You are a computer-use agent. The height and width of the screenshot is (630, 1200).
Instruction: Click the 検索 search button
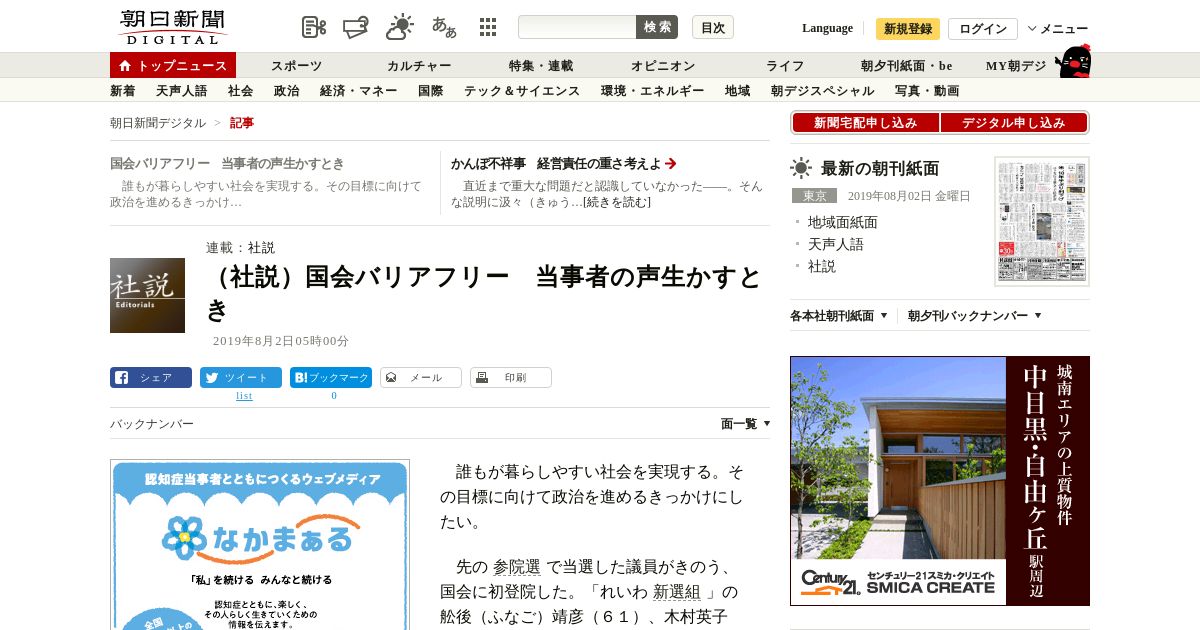(657, 27)
